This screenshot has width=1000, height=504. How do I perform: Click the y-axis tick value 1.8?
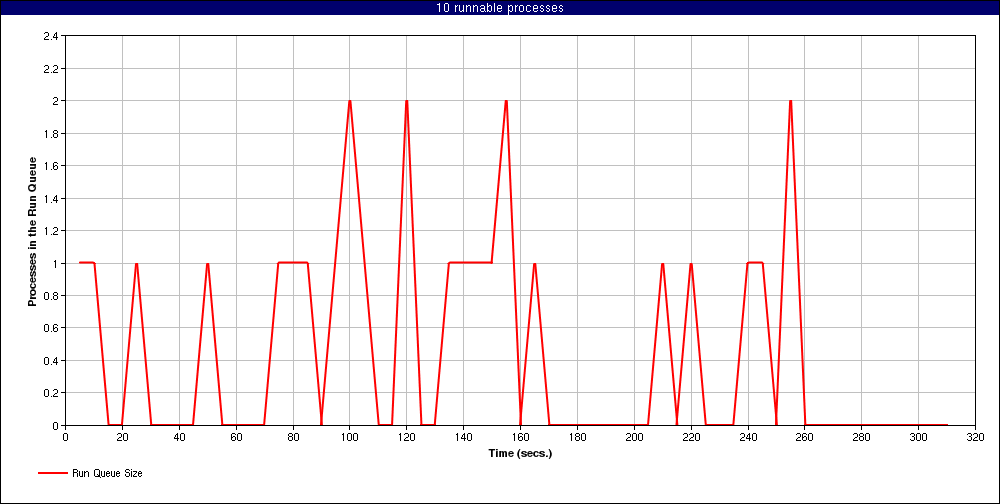(52, 134)
